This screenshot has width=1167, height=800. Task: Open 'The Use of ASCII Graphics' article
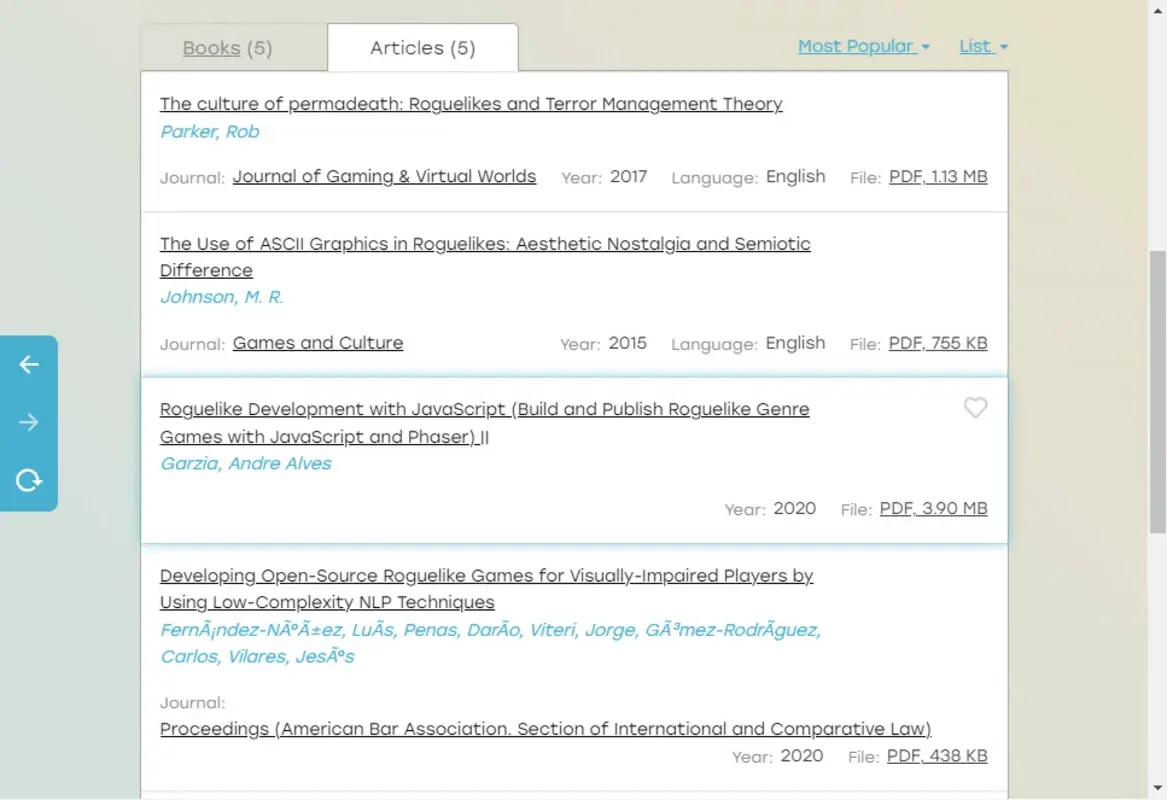[x=485, y=244]
